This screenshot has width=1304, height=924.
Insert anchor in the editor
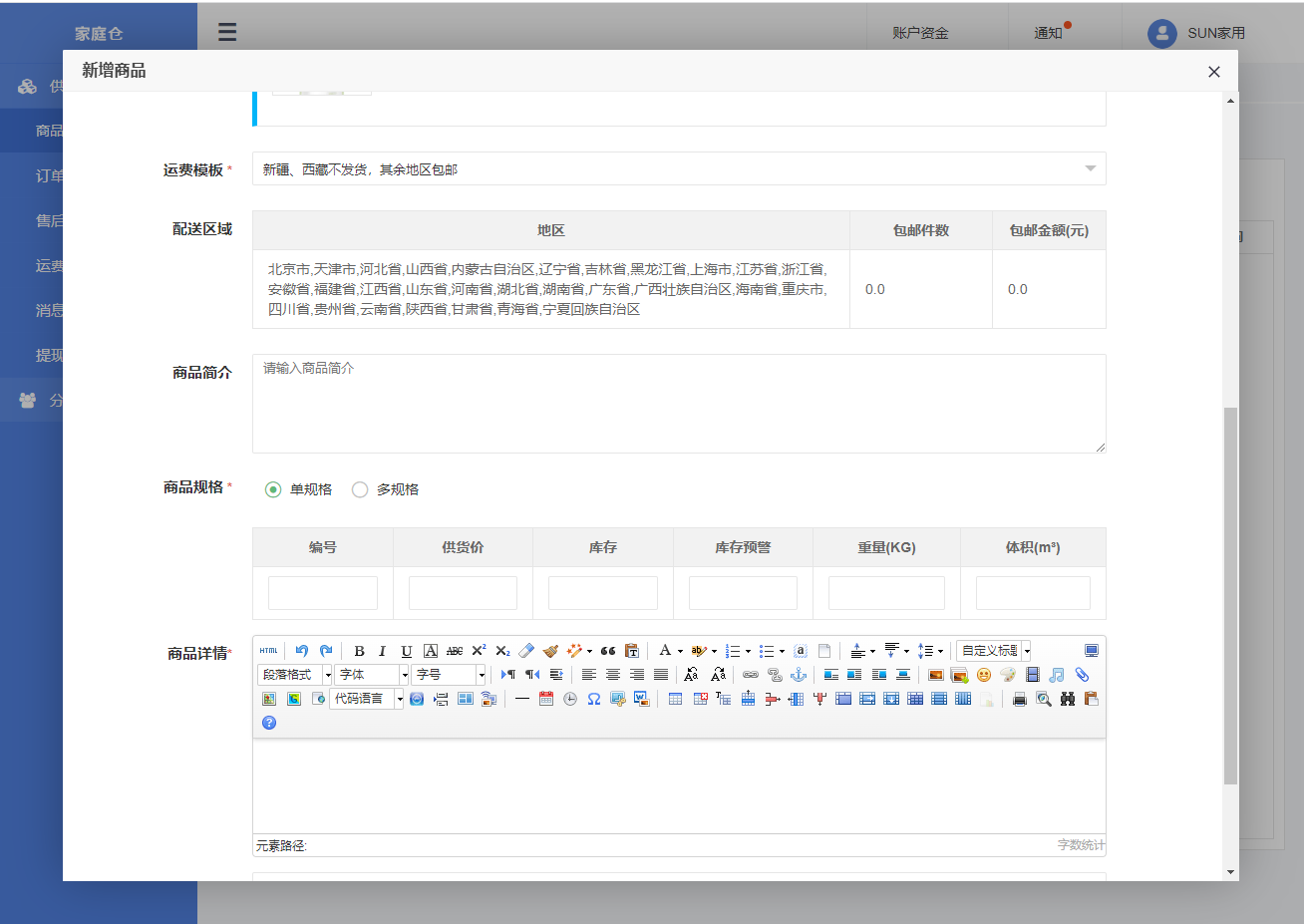[799, 675]
